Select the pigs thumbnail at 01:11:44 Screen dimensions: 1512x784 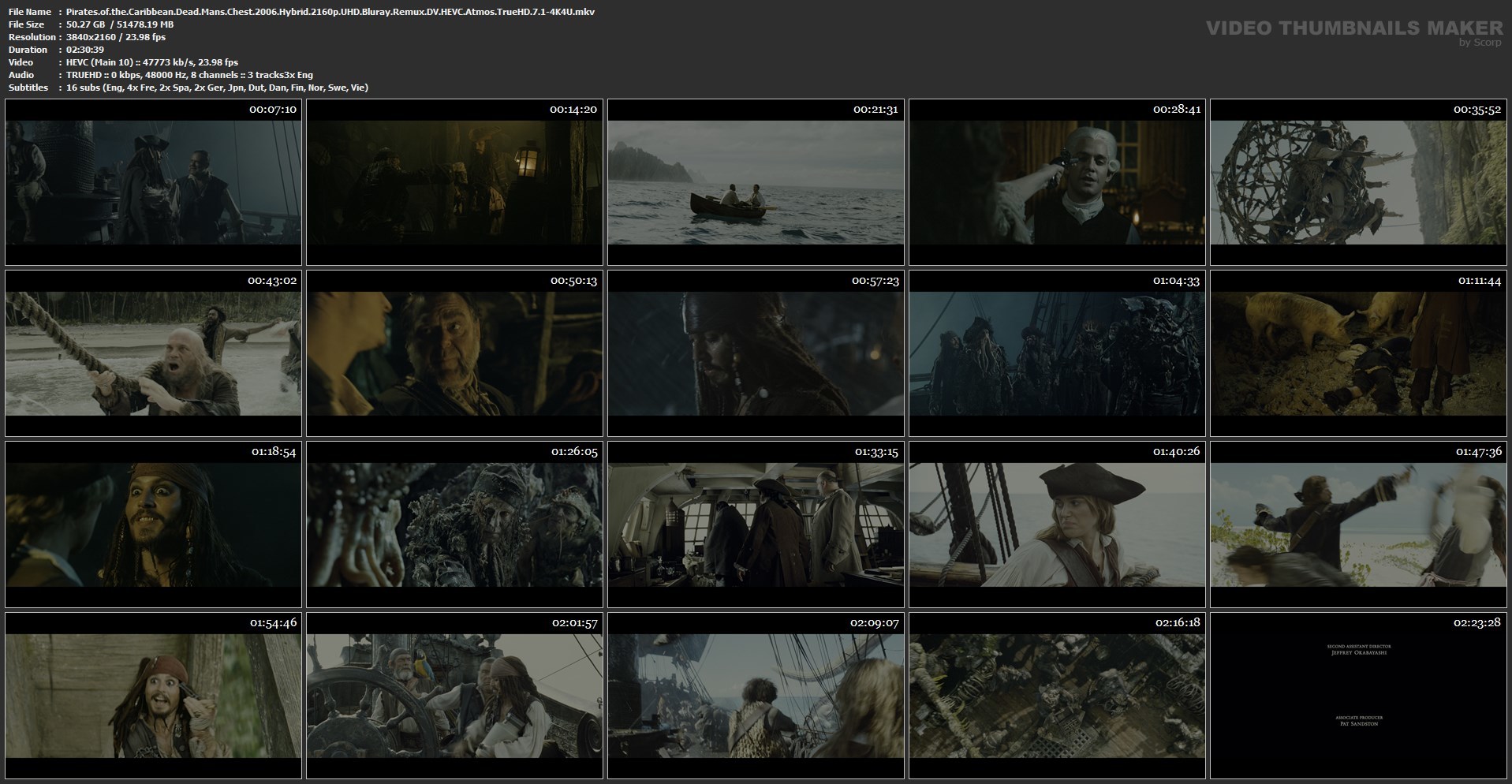1358,353
